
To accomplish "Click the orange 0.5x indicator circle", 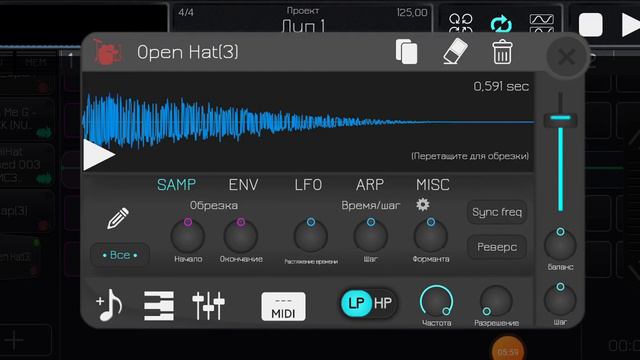I will point(507,350).
